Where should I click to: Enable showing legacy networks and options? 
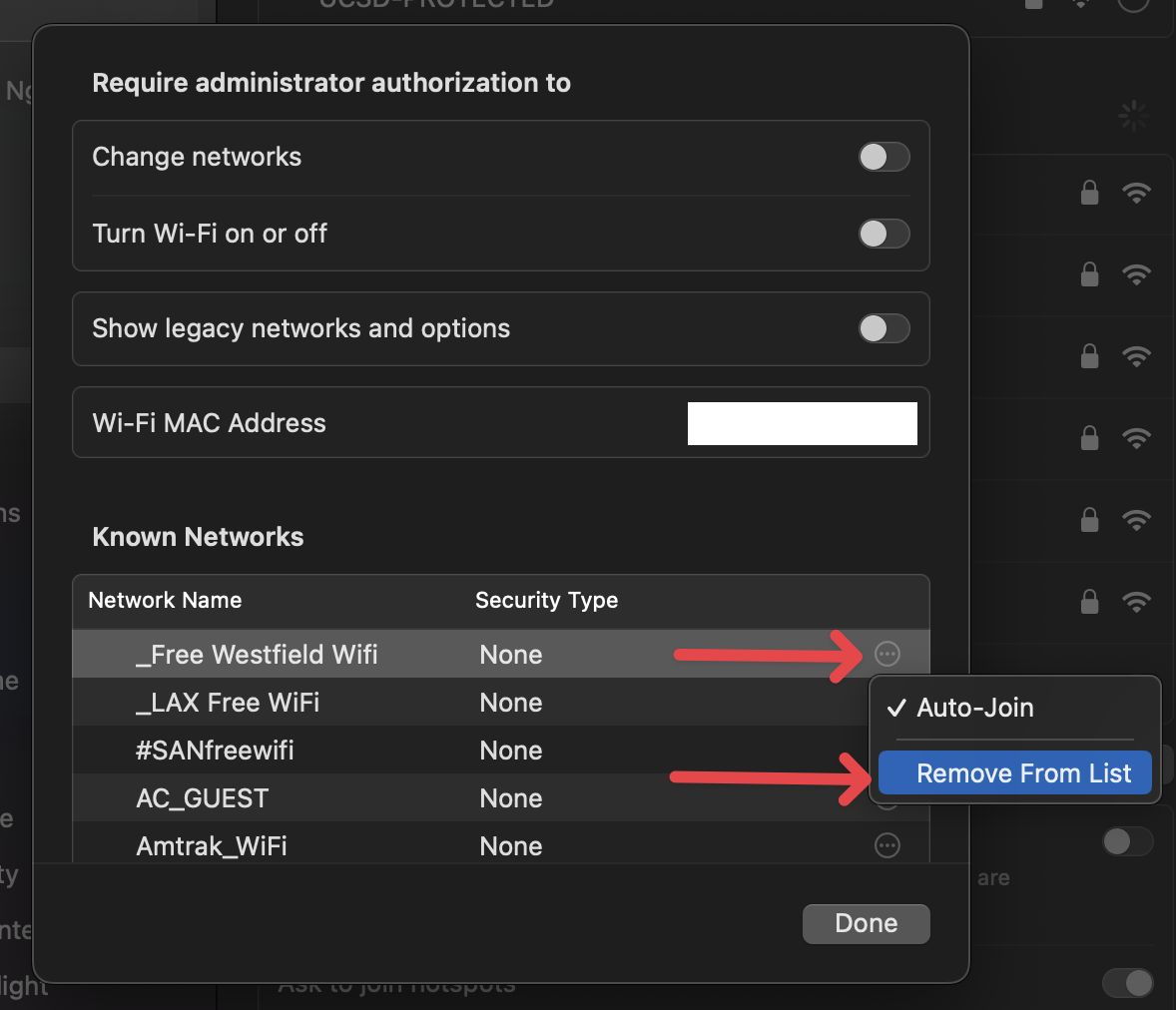point(884,329)
